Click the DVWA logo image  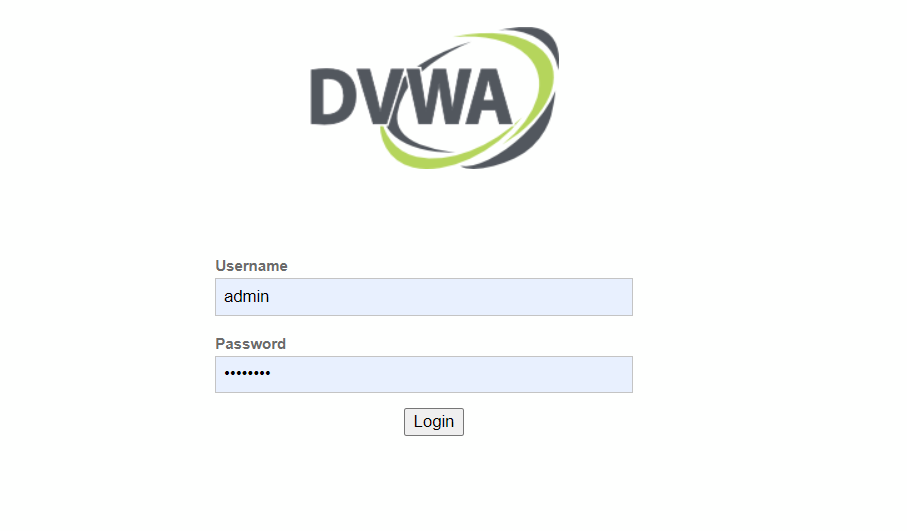(434, 97)
